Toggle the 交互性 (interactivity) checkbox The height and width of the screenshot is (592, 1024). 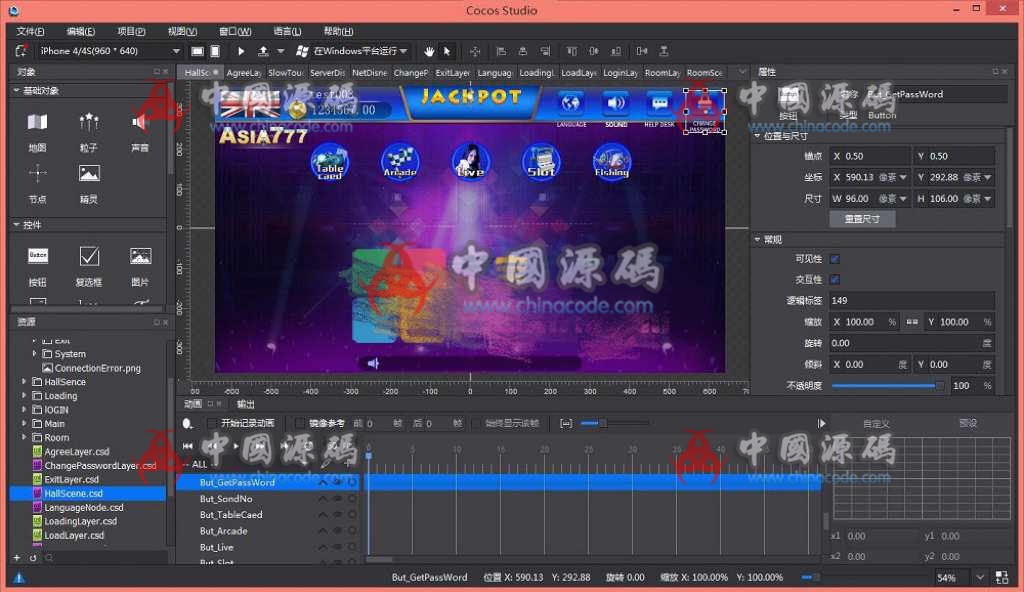835,280
